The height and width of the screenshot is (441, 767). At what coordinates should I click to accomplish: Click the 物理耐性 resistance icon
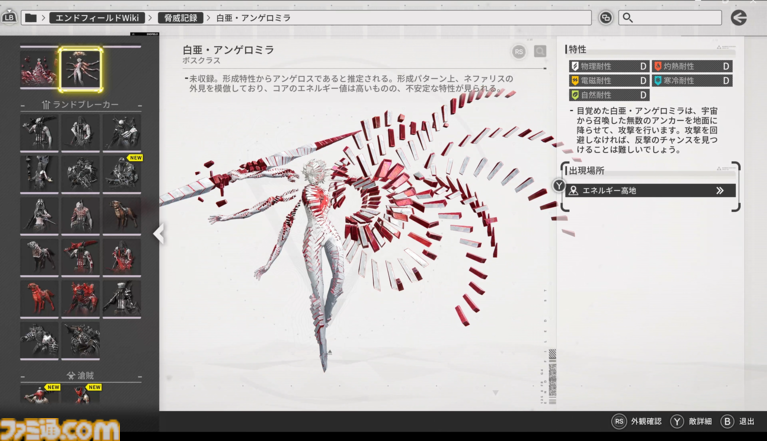tap(575, 67)
